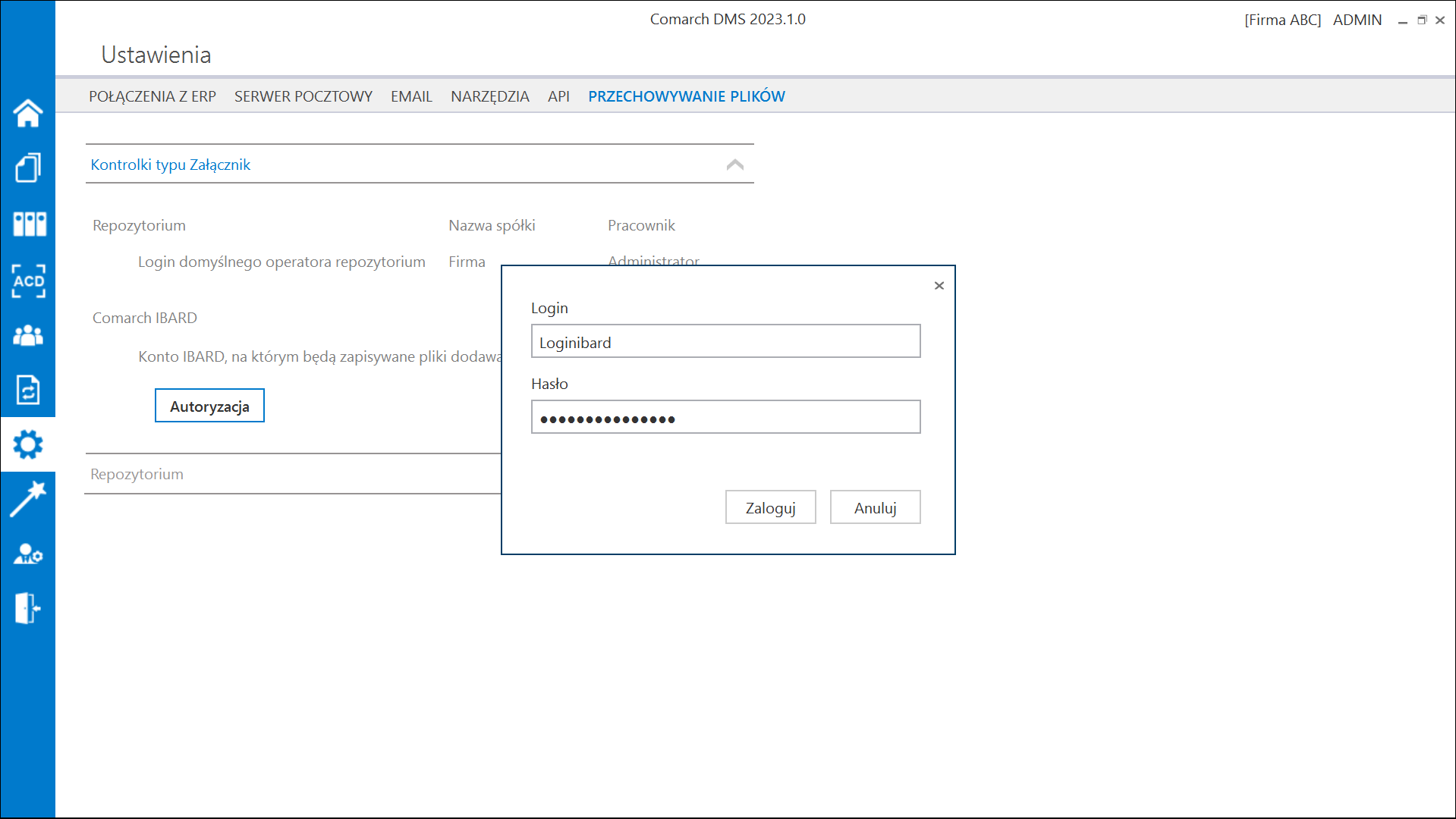Collapse the Kontrolki typu Załącznik section

click(734, 163)
